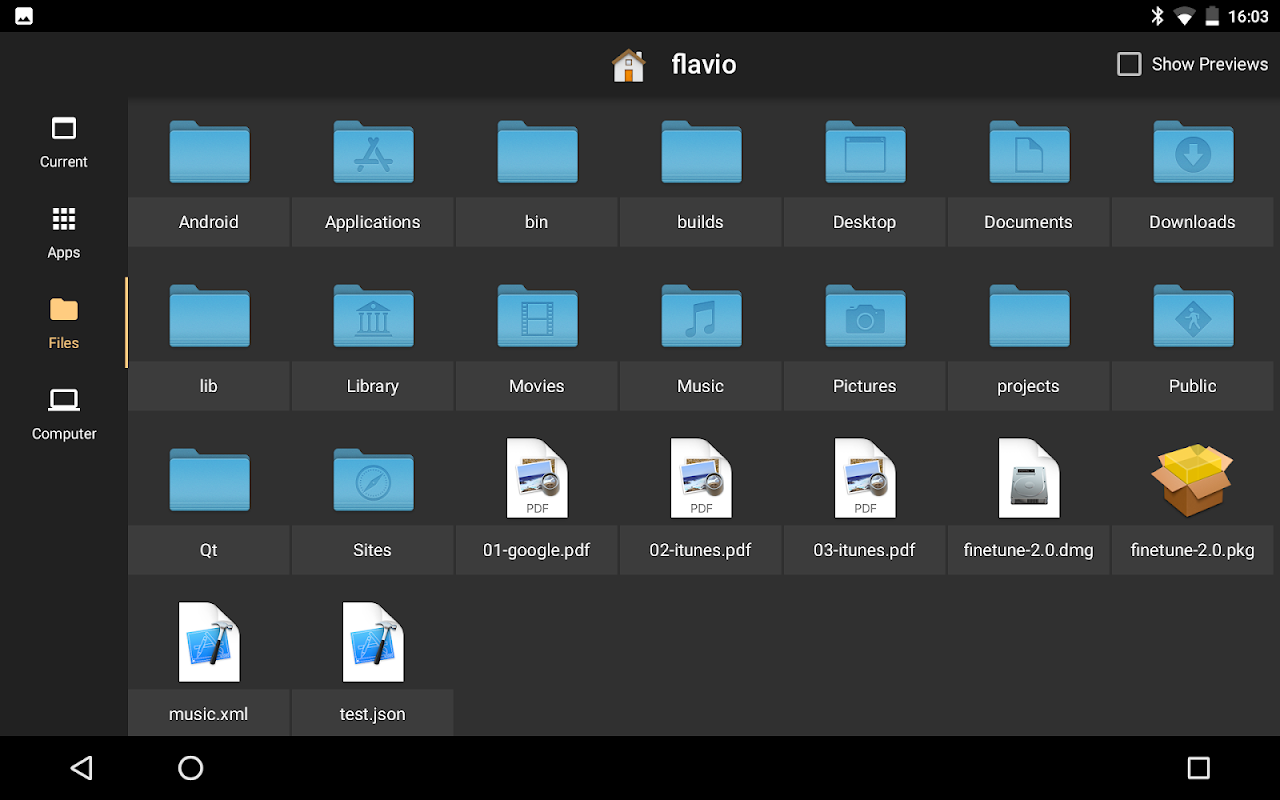Image resolution: width=1280 pixels, height=800 pixels.
Task: Switch to the Apps sidebar tab
Action: pyautogui.click(x=64, y=233)
